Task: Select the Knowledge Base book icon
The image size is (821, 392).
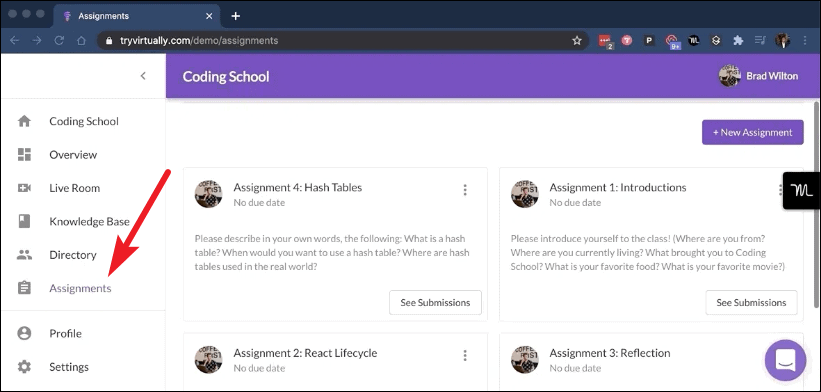Action: 24,221
